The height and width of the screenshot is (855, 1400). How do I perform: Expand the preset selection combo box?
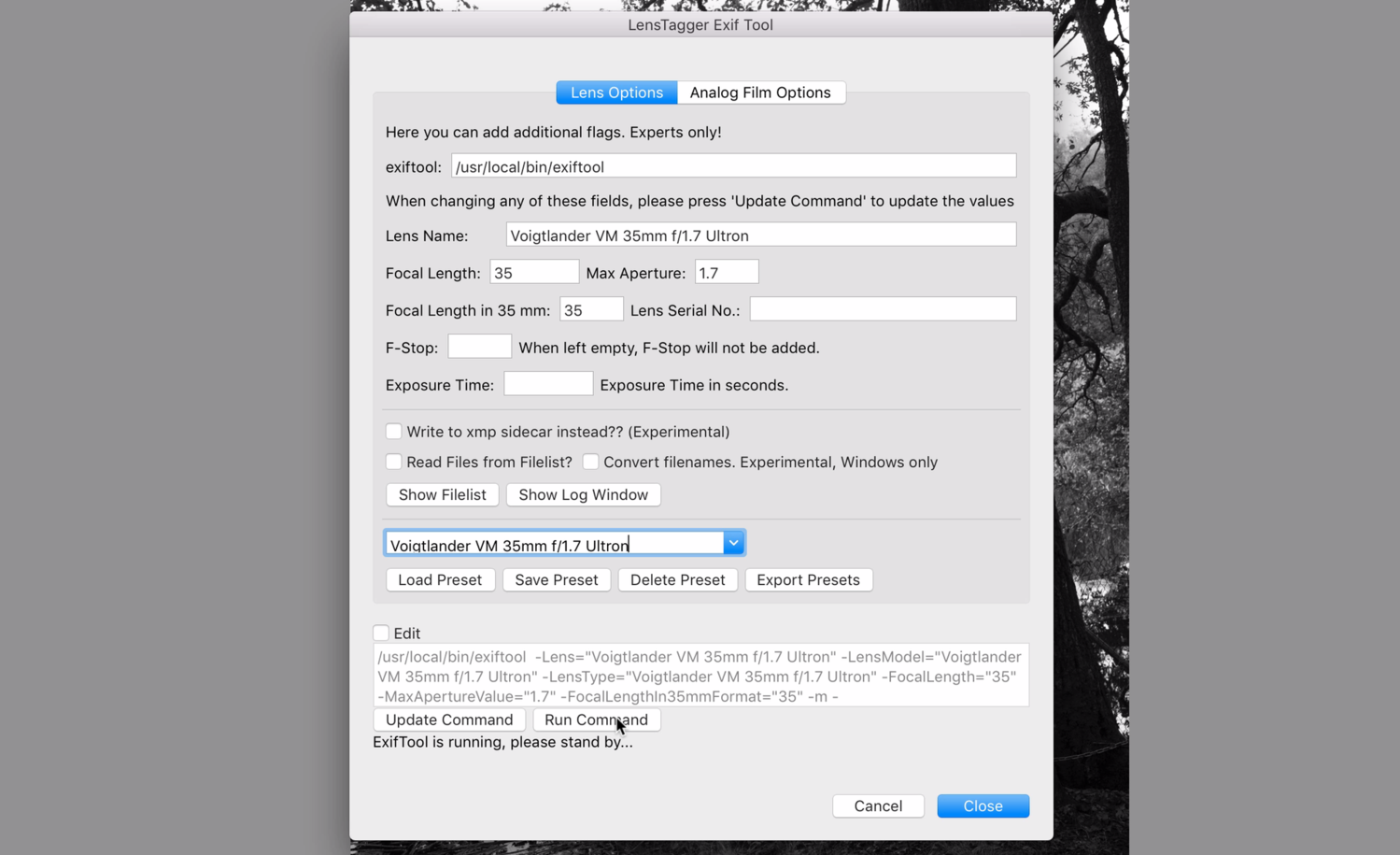pyautogui.click(x=733, y=542)
